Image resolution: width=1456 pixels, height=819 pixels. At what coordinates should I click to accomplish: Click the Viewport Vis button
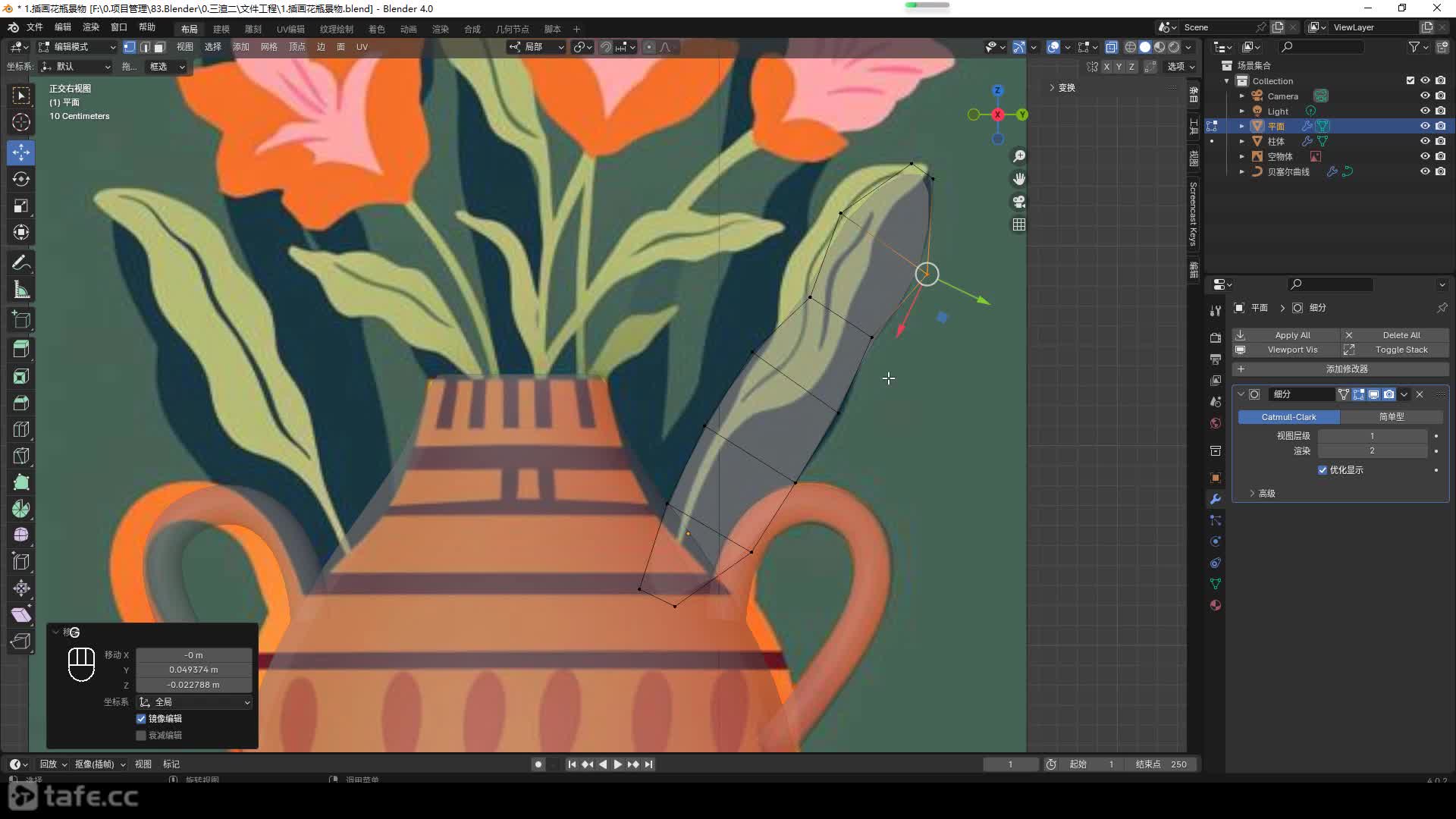click(x=1285, y=350)
